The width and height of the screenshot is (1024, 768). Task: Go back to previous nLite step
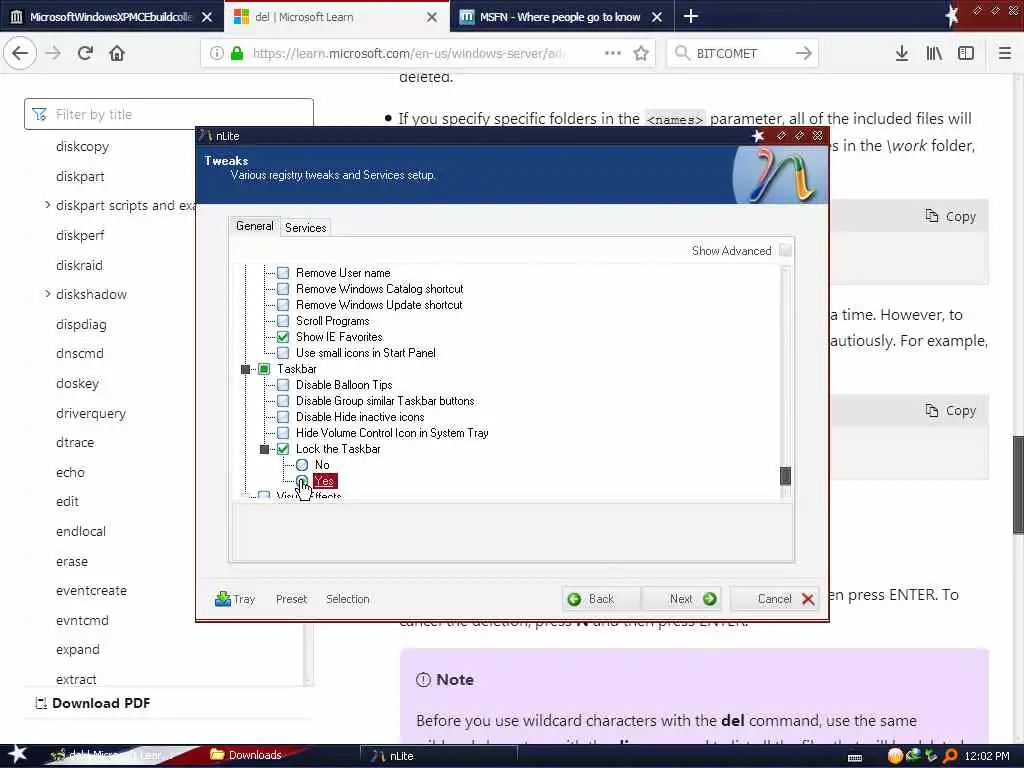[x=601, y=599]
